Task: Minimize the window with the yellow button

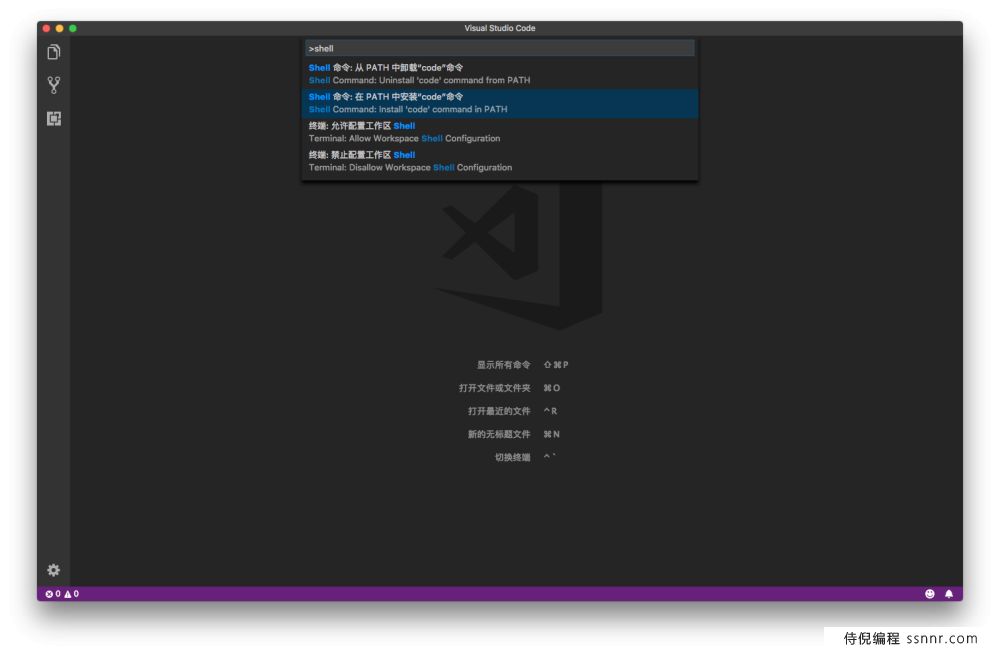Action: 59,28
